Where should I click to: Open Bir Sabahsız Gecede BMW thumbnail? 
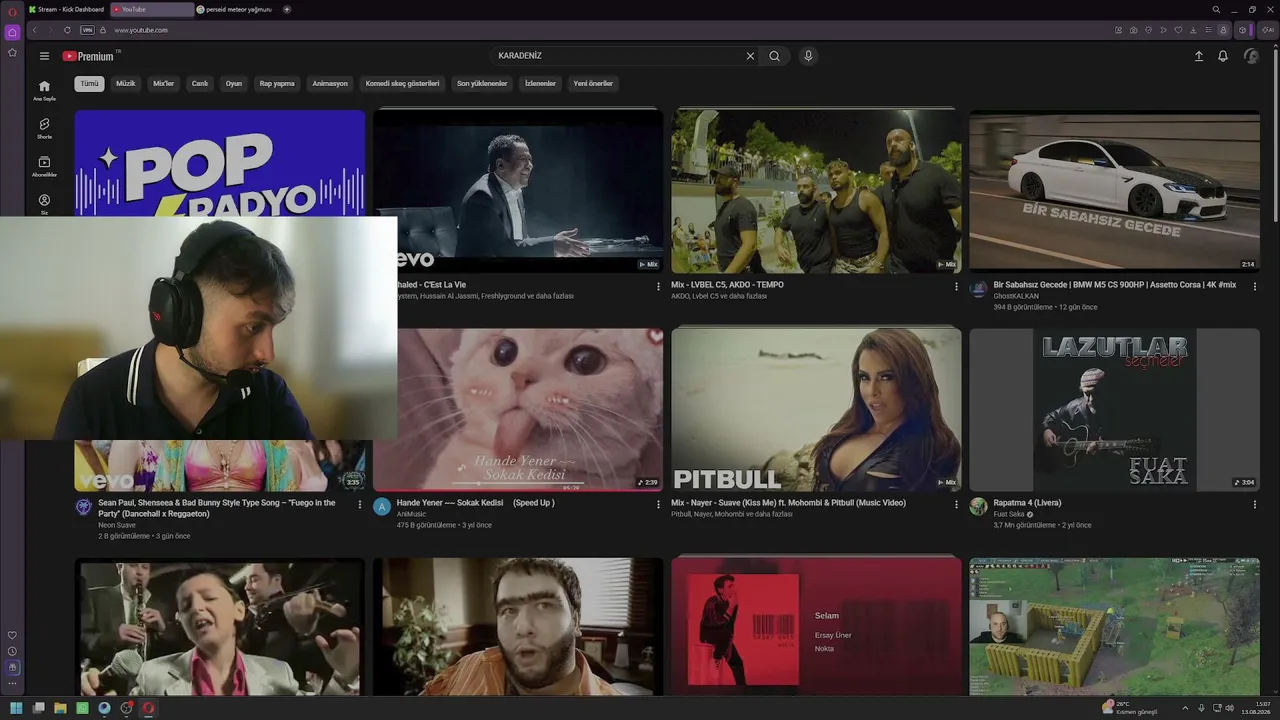pyautogui.click(x=1114, y=190)
